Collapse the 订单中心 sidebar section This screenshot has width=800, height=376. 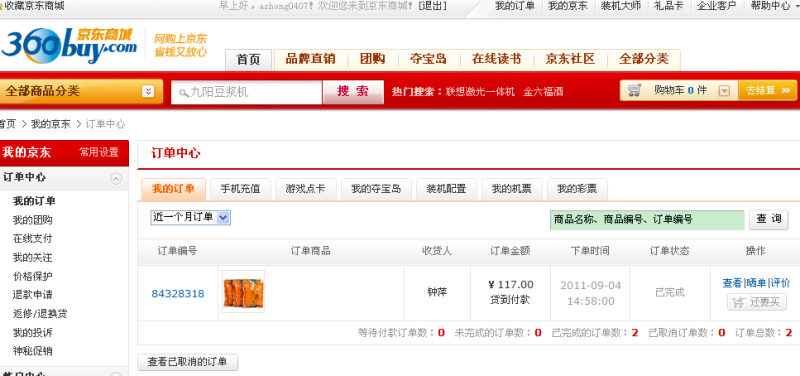[116, 178]
